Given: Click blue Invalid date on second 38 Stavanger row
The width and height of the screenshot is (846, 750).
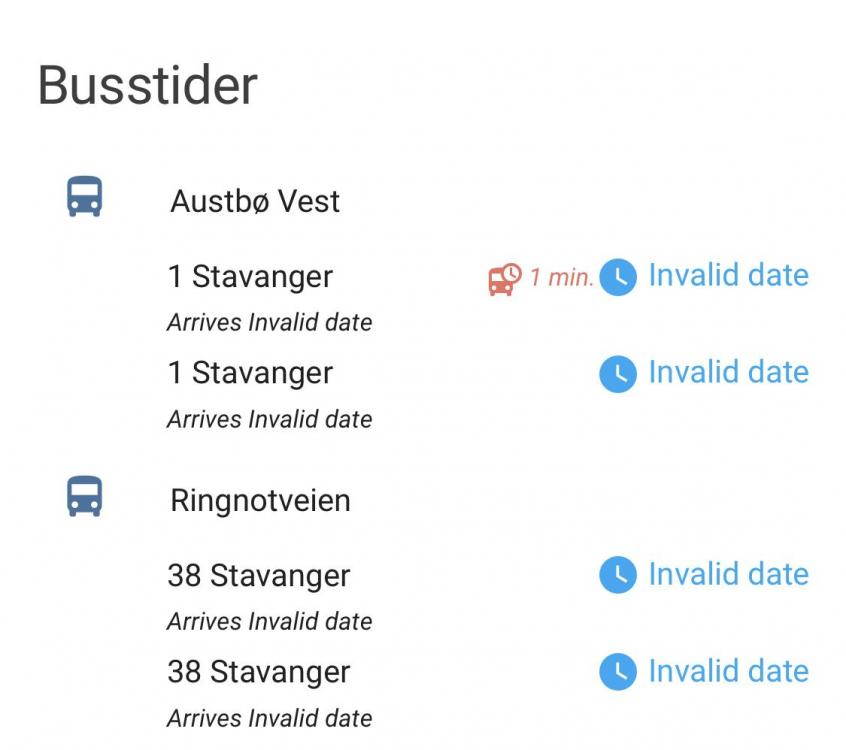Looking at the screenshot, I should [728, 671].
